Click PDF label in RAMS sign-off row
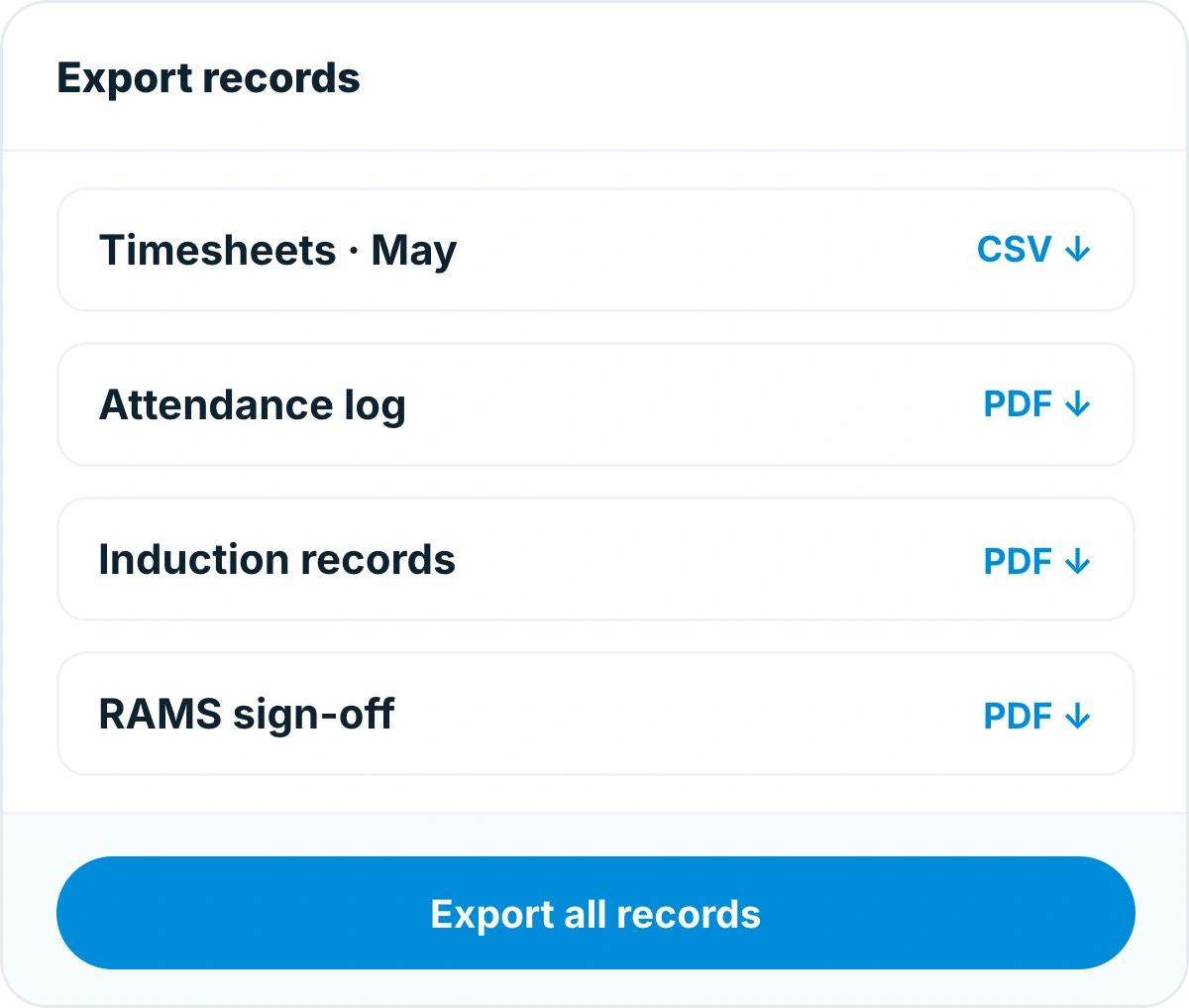The image size is (1189, 1008). [x=1018, y=716]
